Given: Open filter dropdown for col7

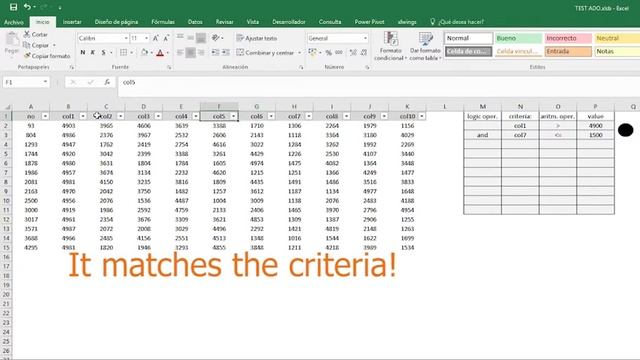Looking at the screenshot, I should tap(309, 116).
